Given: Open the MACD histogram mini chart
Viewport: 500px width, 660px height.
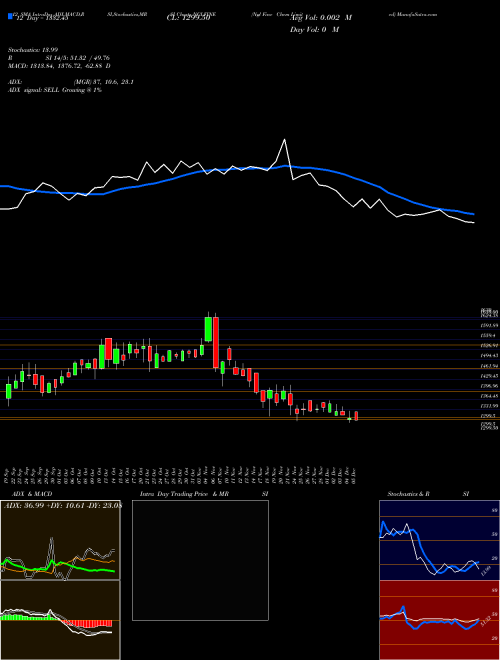Looking at the screenshot, I should coord(60,620).
